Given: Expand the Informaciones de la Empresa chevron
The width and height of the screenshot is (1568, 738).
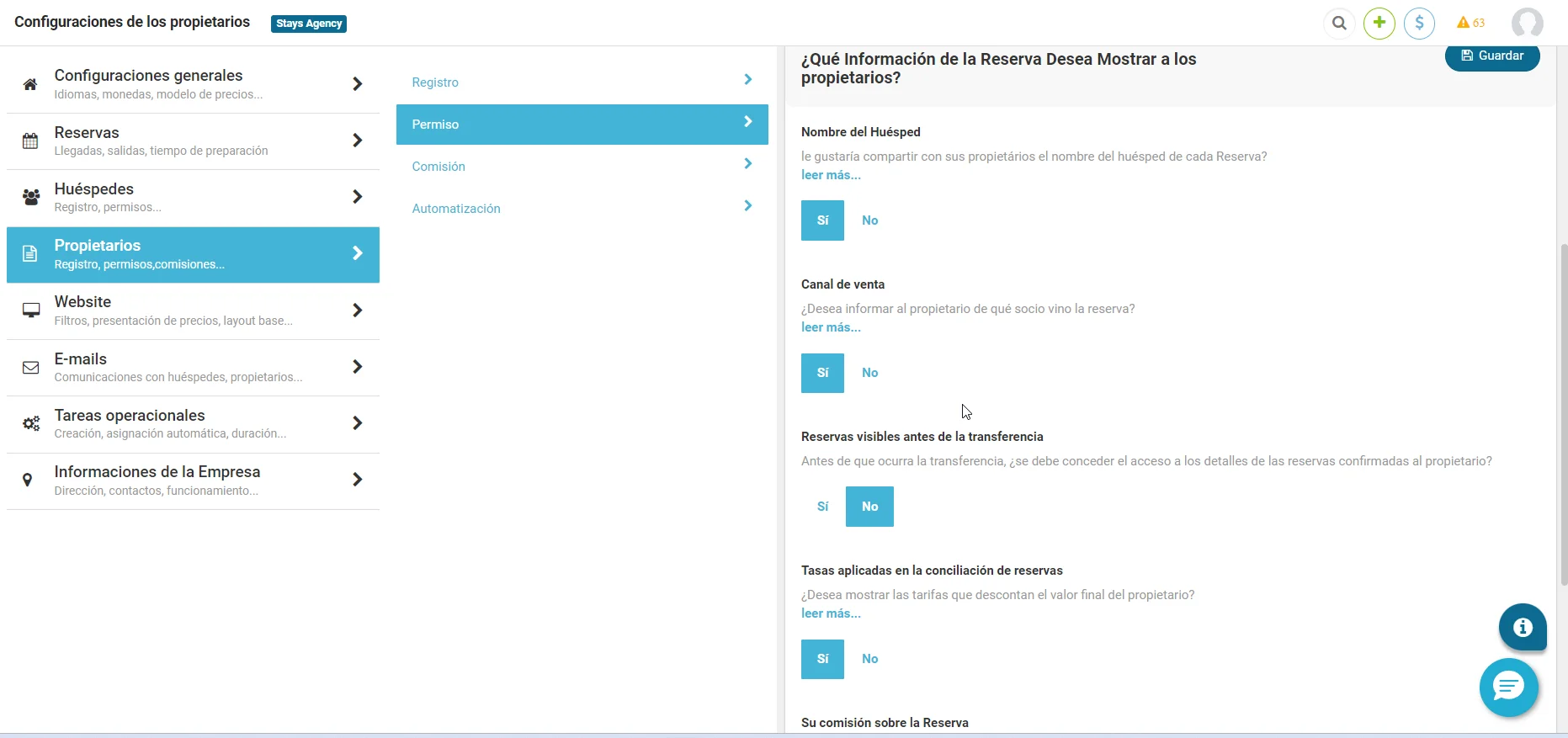Looking at the screenshot, I should tap(358, 480).
